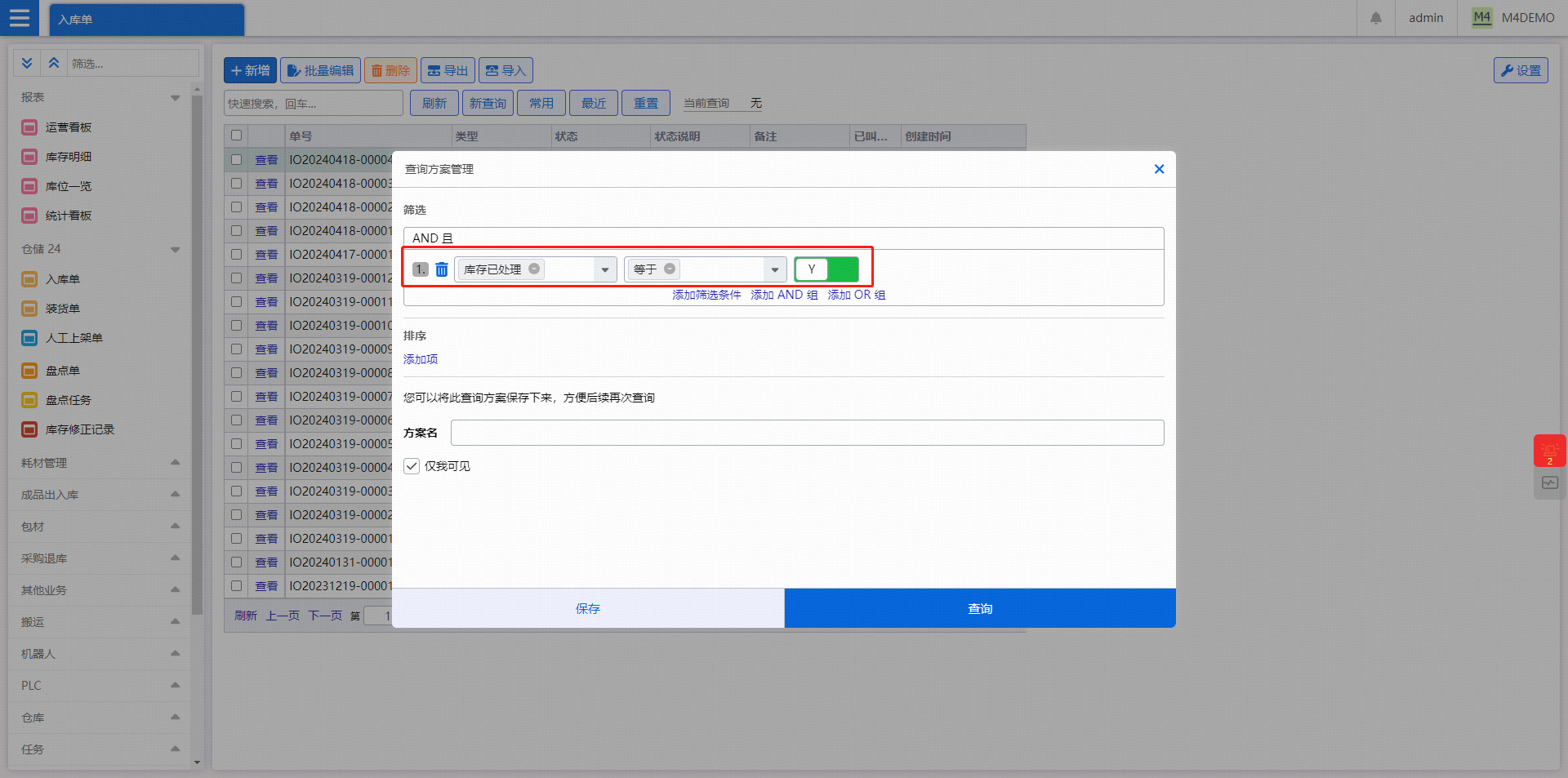Collapse the 报表 menu group

click(175, 98)
